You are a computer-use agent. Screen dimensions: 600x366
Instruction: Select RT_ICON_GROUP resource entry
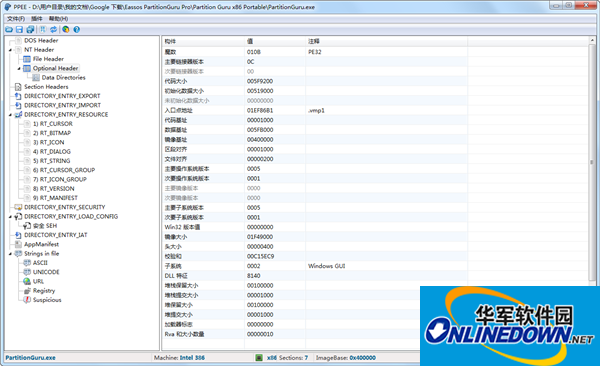coord(60,180)
